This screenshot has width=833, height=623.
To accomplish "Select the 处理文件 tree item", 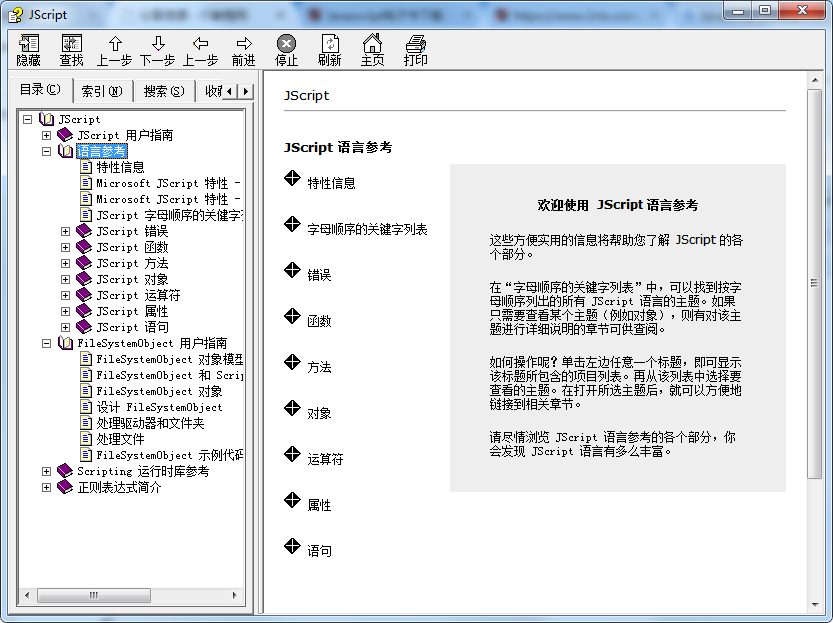I will (120, 439).
